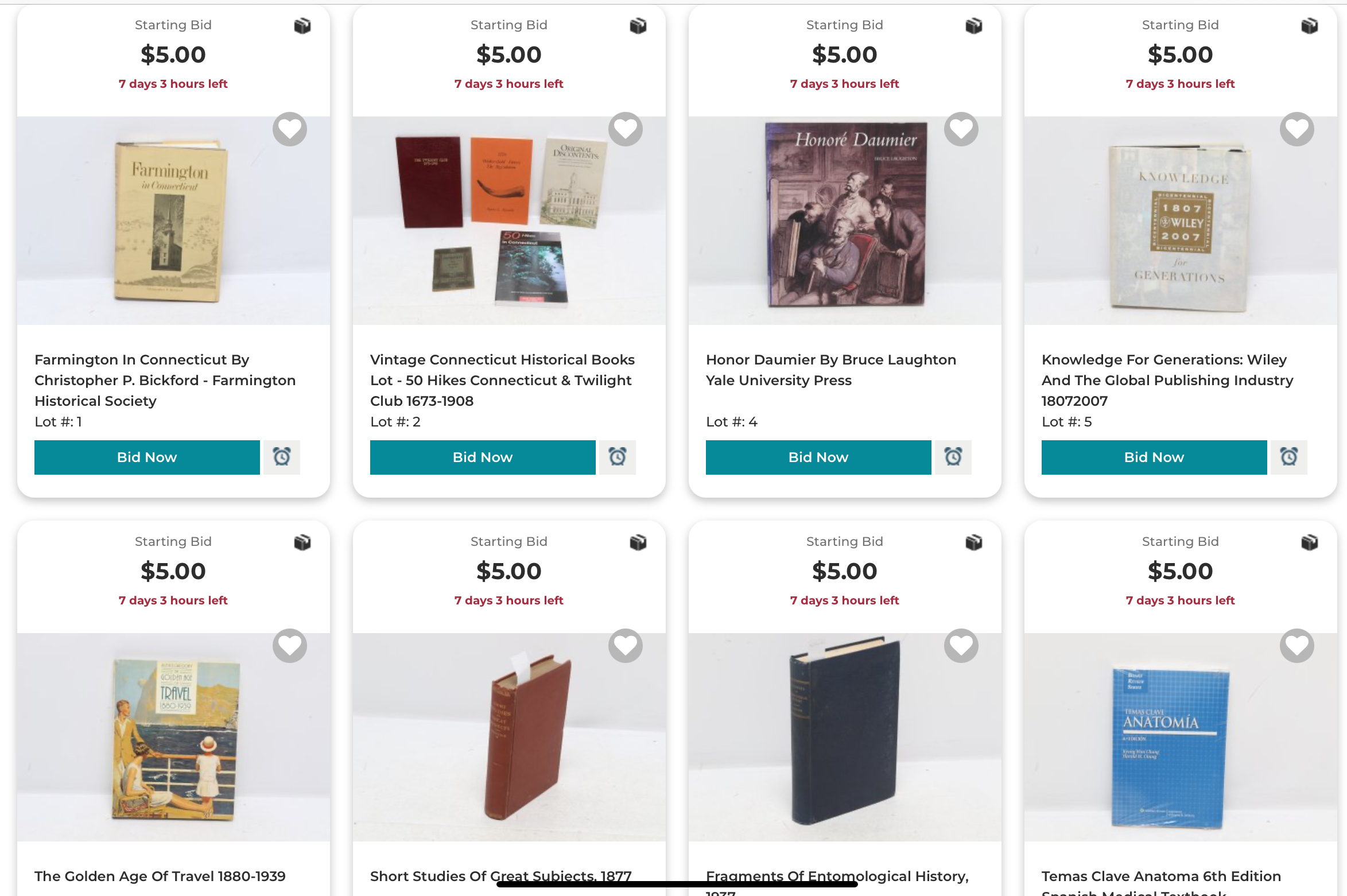The image size is (1347, 896).
Task: Click alarm clock icon for Lot #2
Action: (x=618, y=457)
